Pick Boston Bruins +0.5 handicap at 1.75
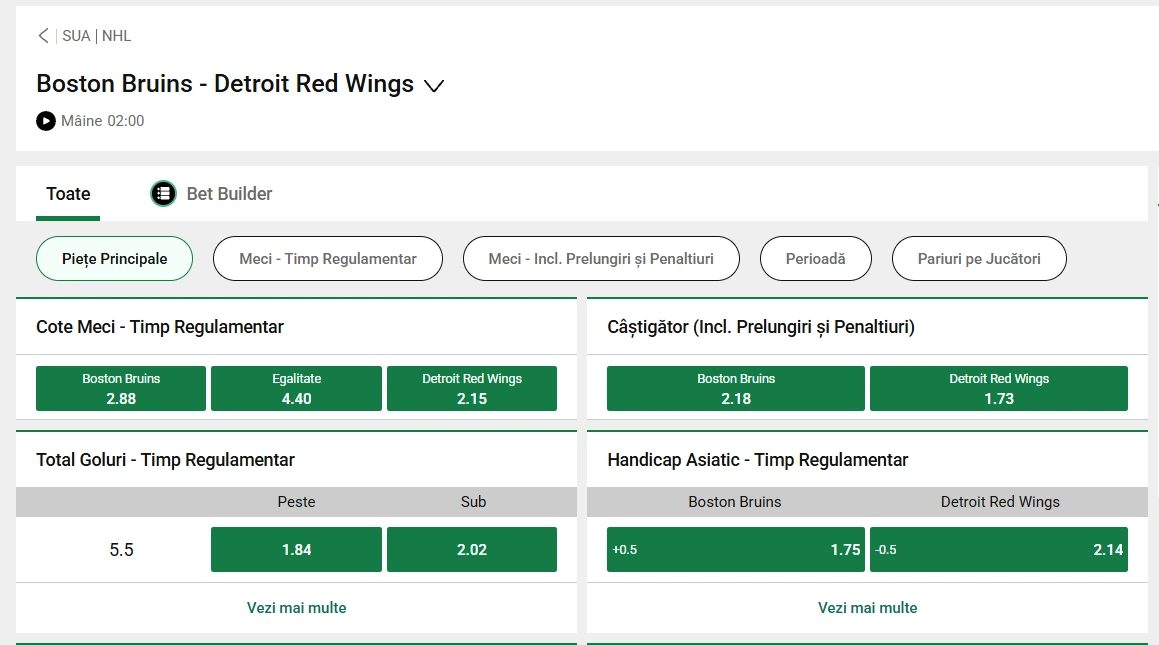Viewport: 1159px width, 645px height. 735,549
